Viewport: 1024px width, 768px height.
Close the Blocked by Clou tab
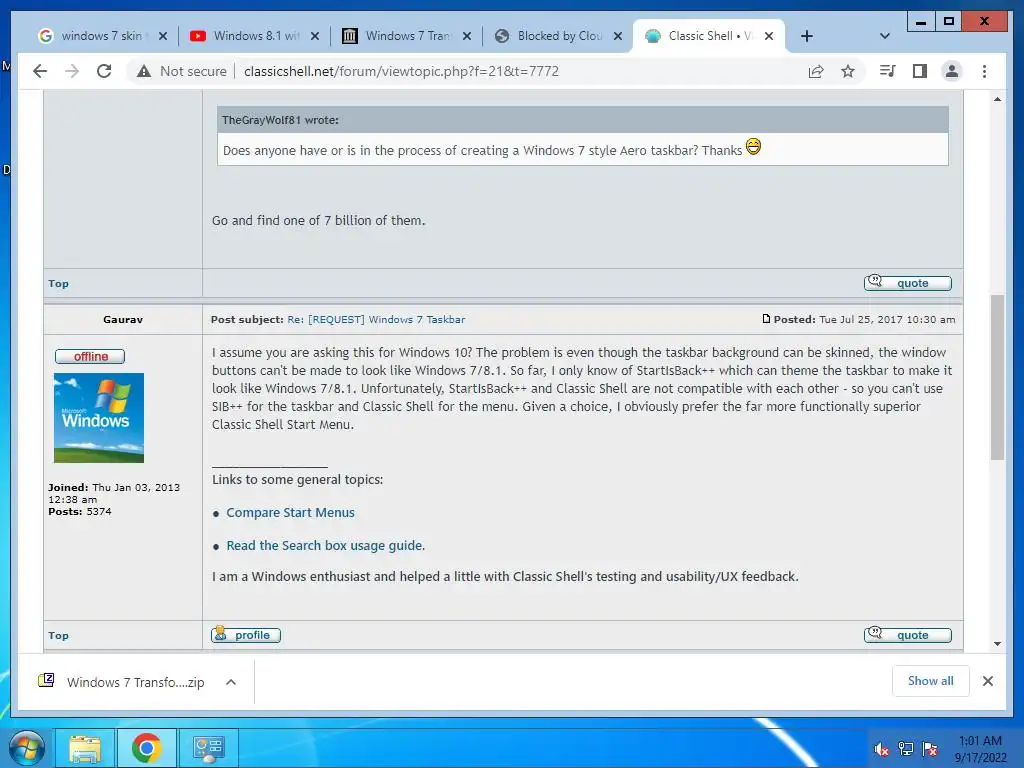click(x=618, y=36)
